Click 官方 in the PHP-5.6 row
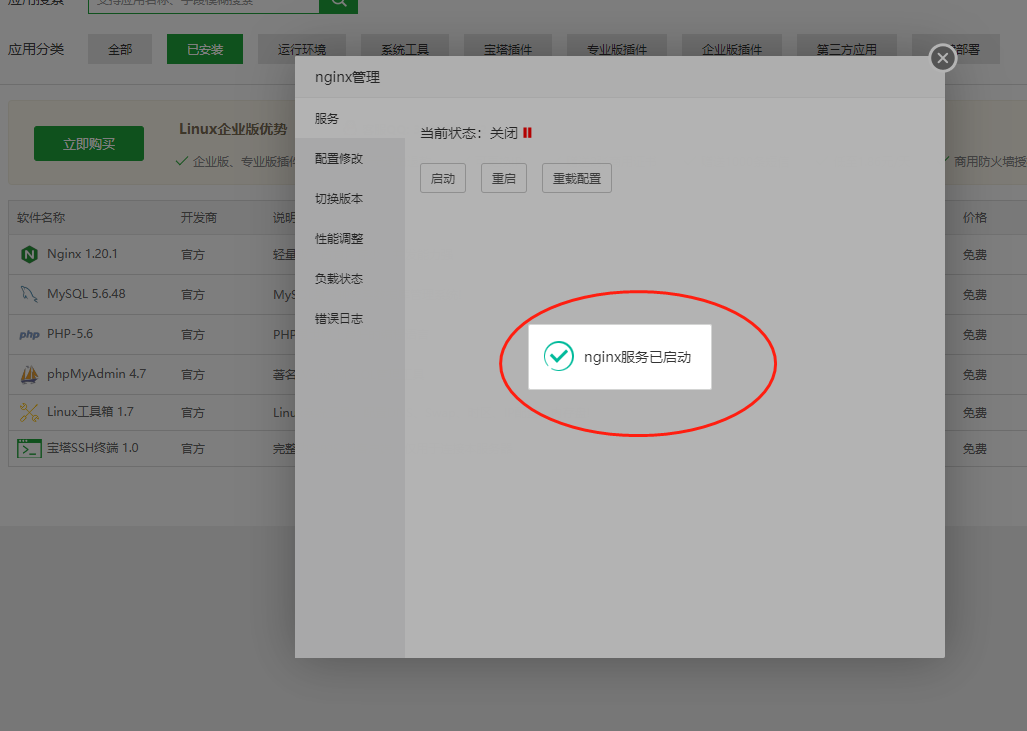The width and height of the screenshot is (1027, 731). [x=193, y=335]
